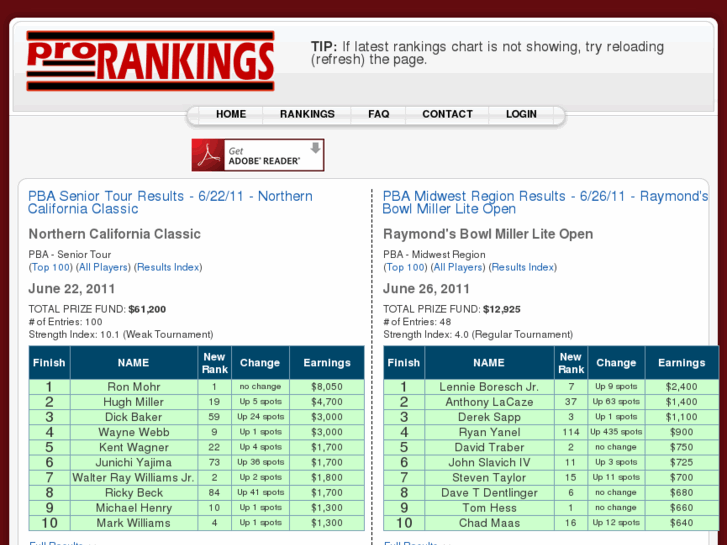Select the name Michael Henry
The width and height of the screenshot is (727, 545).
(134, 508)
